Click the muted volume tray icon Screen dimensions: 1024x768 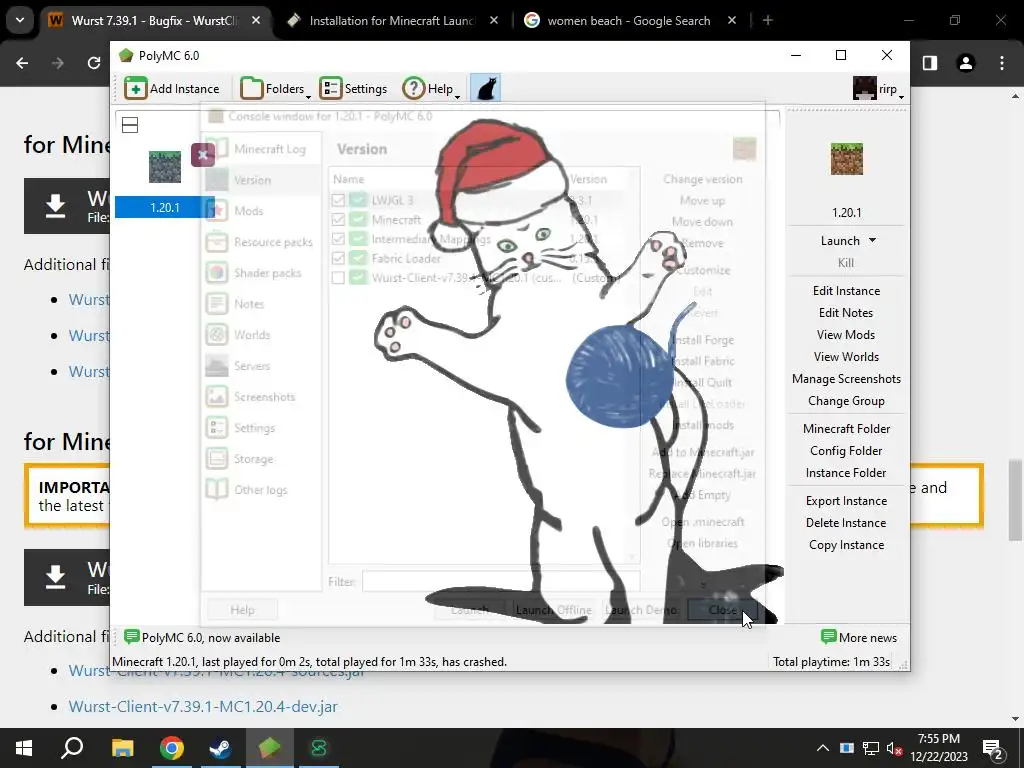(x=895, y=748)
